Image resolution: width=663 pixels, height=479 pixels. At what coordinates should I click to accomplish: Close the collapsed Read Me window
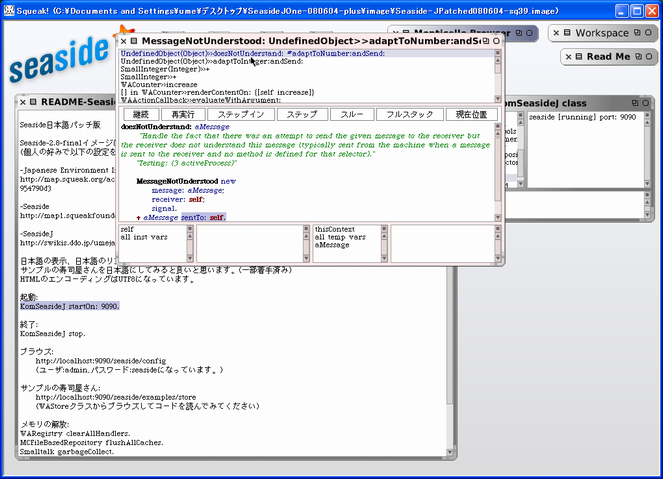click(x=569, y=57)
